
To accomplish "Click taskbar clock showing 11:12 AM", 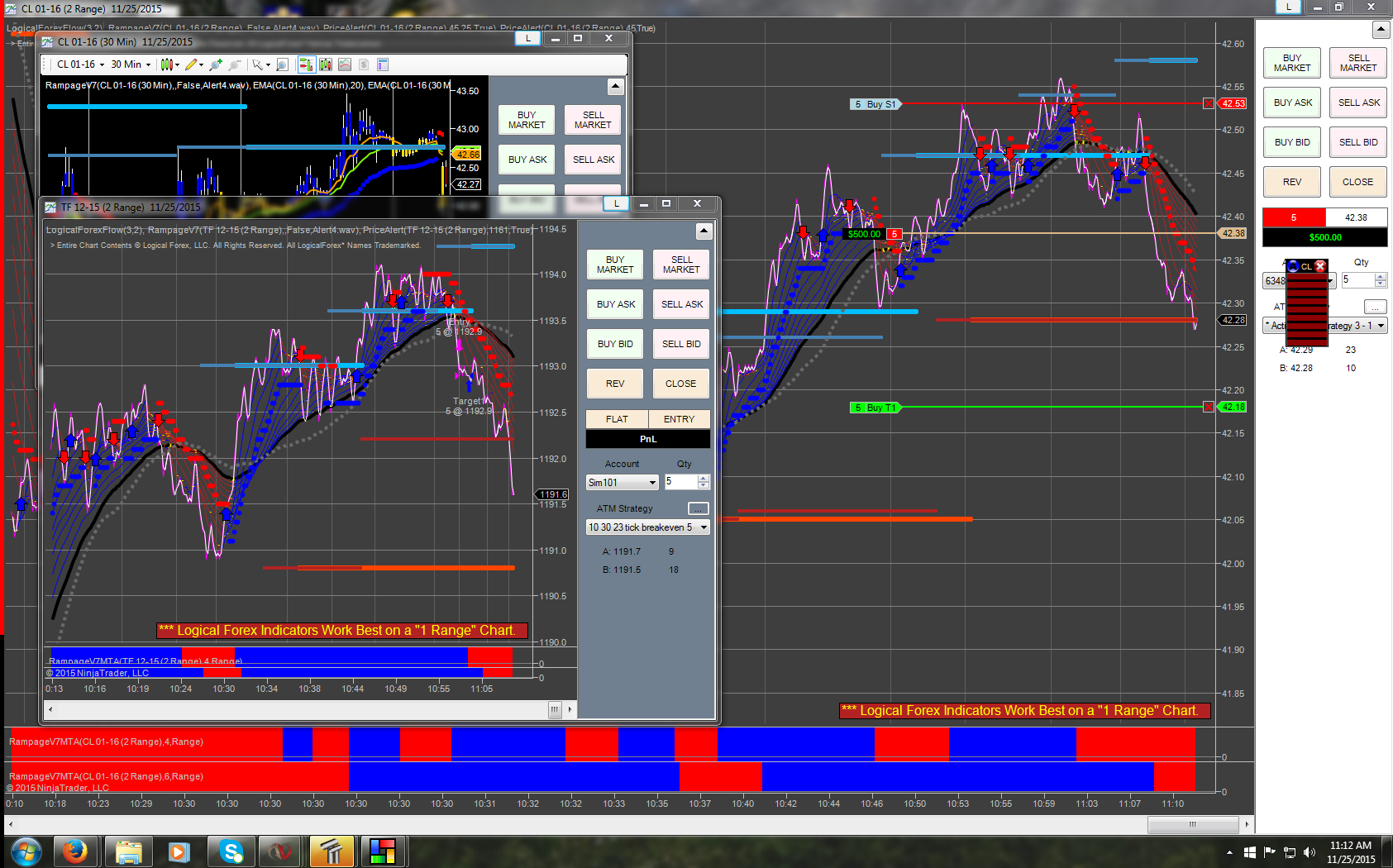I will (1351, 852).
